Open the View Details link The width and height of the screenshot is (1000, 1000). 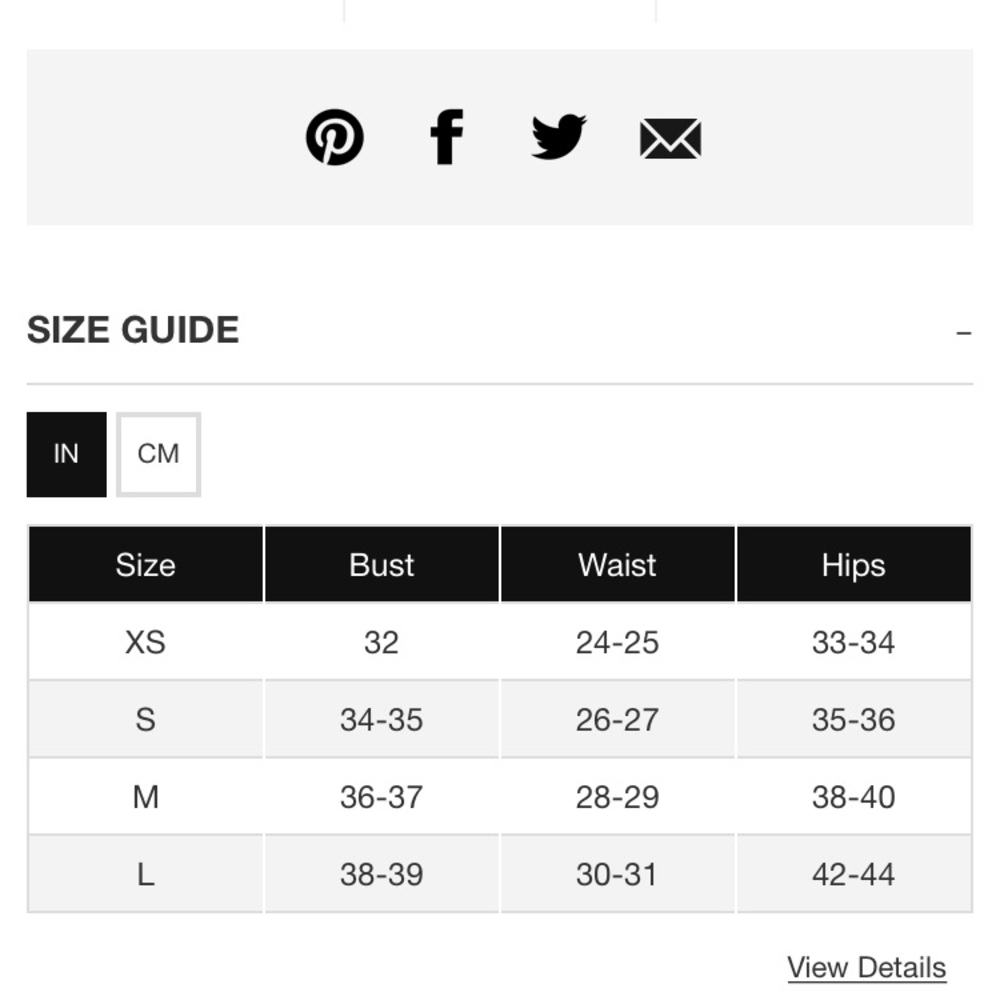[x=866, y=967]
